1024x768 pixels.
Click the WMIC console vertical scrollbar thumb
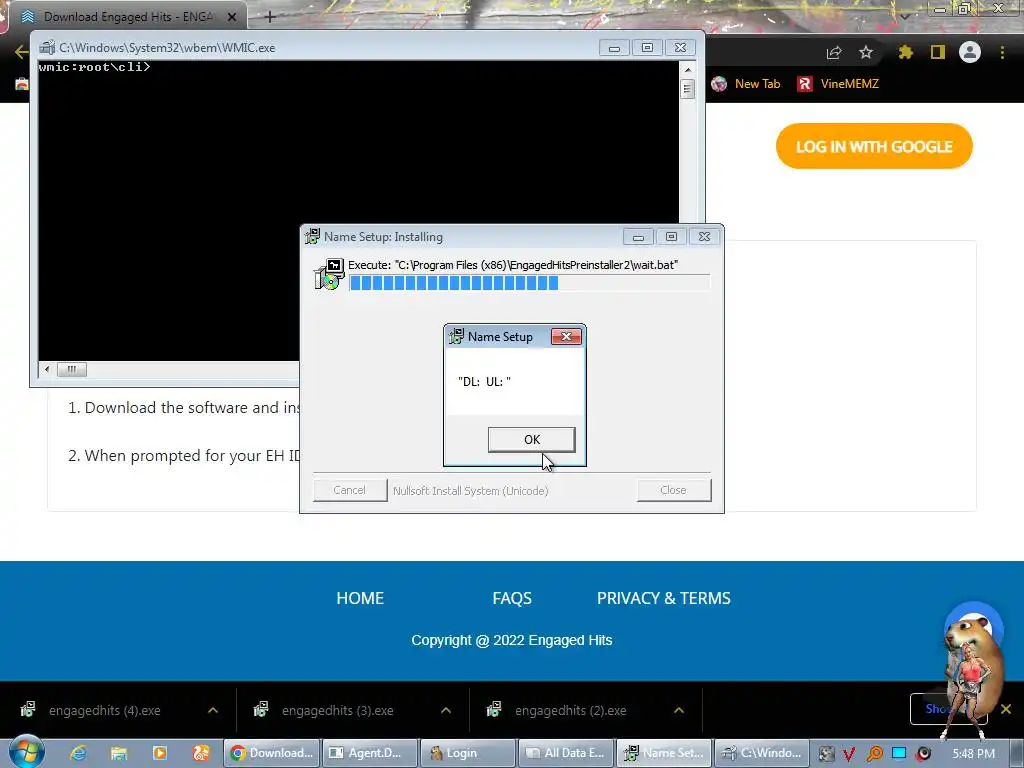tap(687, 88)
